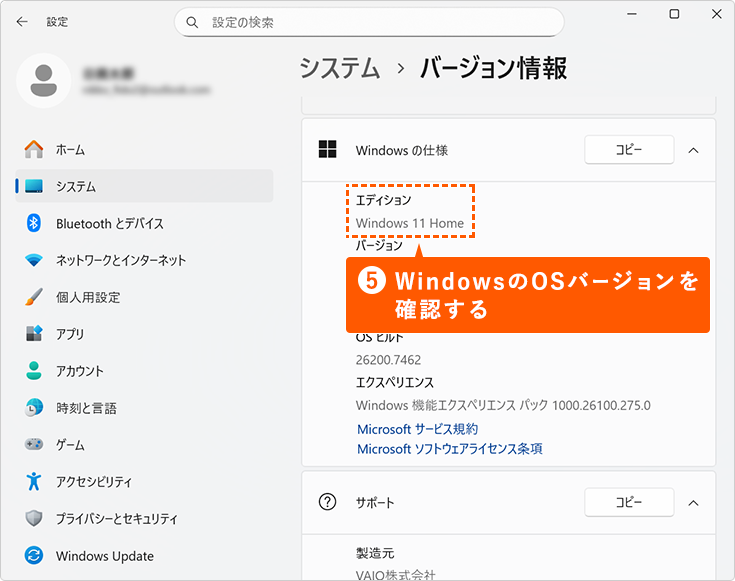Viewport: 735px width, 581px height.
Task: Collapse the サポート section chevron
Action: click(x=693, y=502)
